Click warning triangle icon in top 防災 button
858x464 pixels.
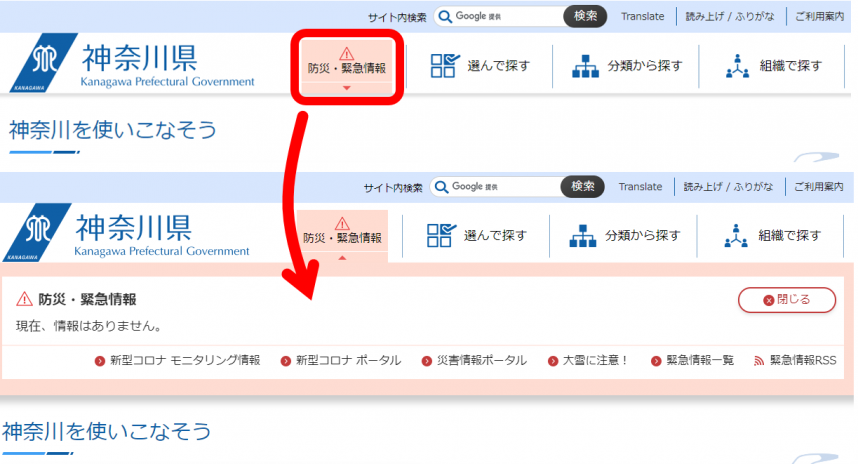(346, 54)
